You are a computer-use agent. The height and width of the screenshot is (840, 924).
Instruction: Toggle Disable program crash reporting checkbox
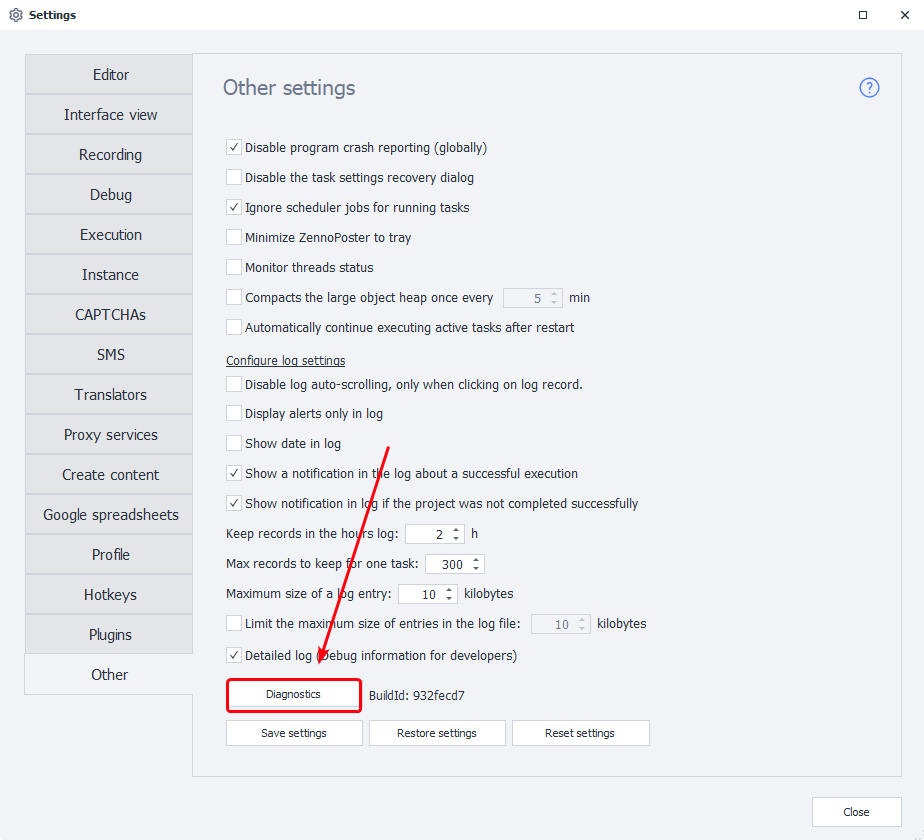tap(234, 148)
